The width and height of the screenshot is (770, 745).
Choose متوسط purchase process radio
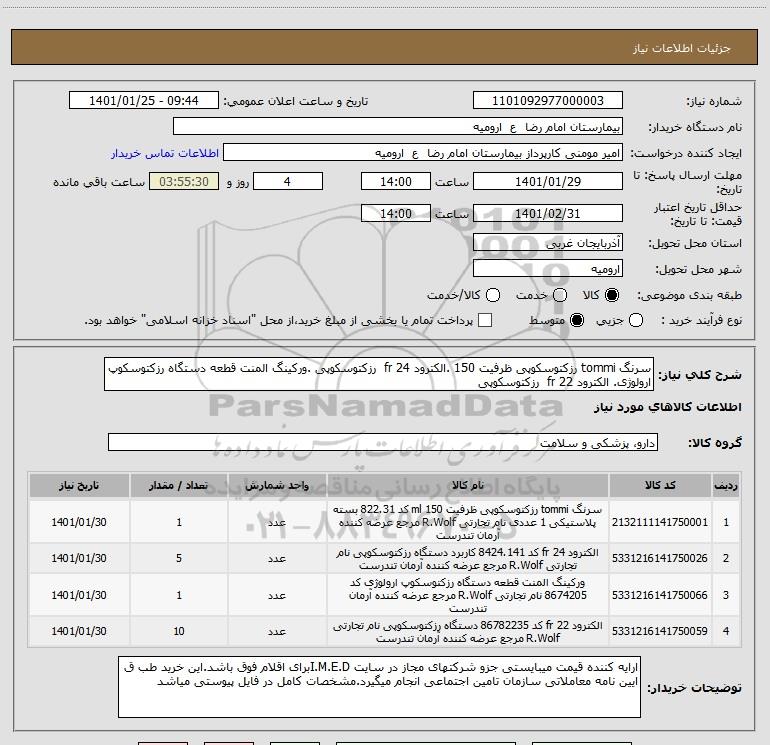click(577, 320)
